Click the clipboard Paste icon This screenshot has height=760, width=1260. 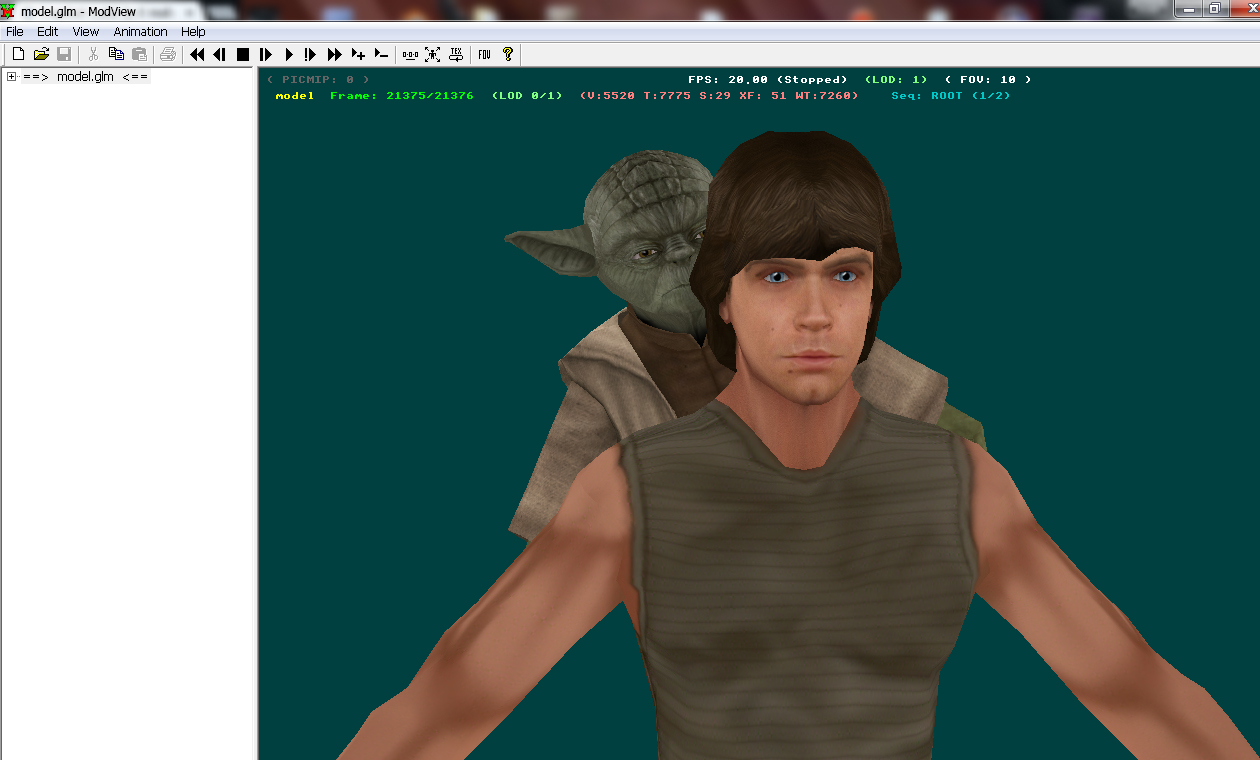coord(139,54)
